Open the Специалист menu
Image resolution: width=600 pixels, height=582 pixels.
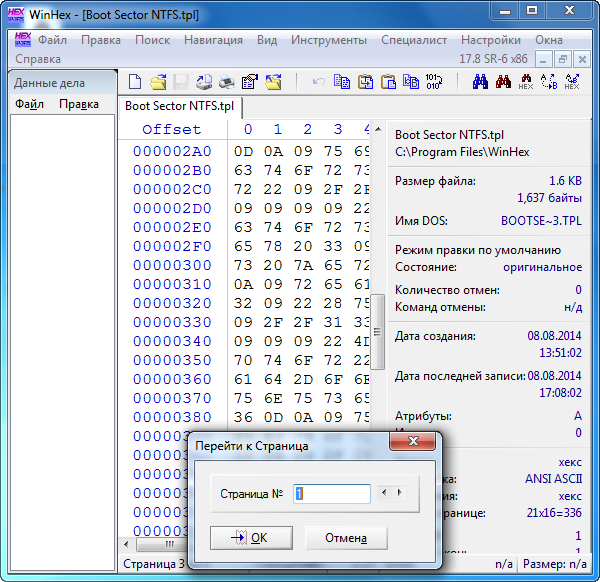coord(414,40)
